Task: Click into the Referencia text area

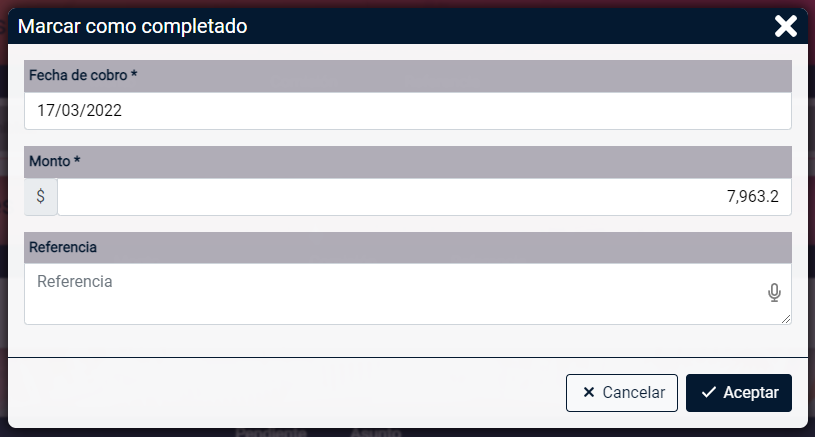Action: click(408, 294)
